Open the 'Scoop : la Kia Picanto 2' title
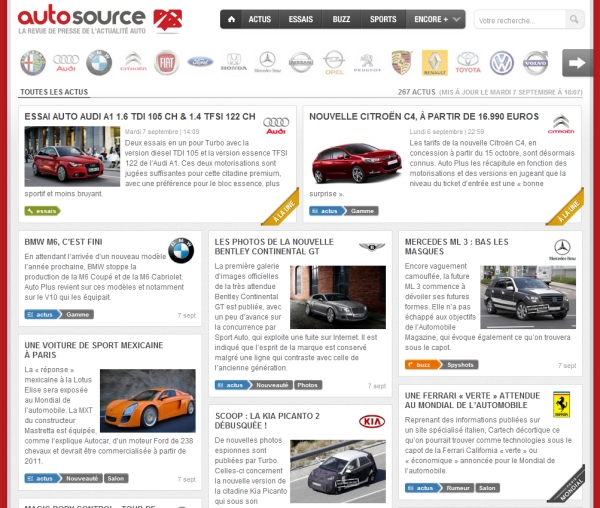 pos(267,420)
